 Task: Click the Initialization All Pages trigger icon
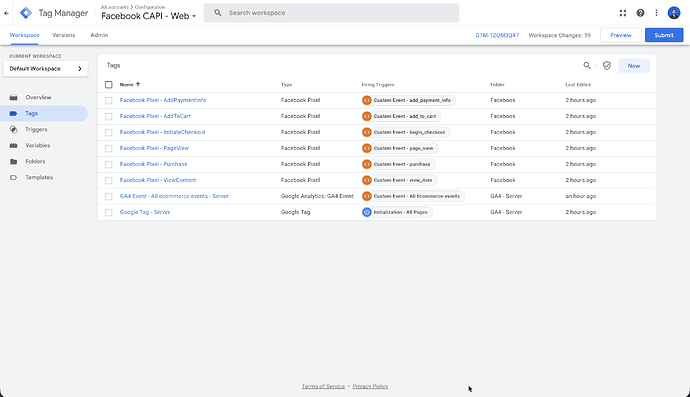point(367,212)
